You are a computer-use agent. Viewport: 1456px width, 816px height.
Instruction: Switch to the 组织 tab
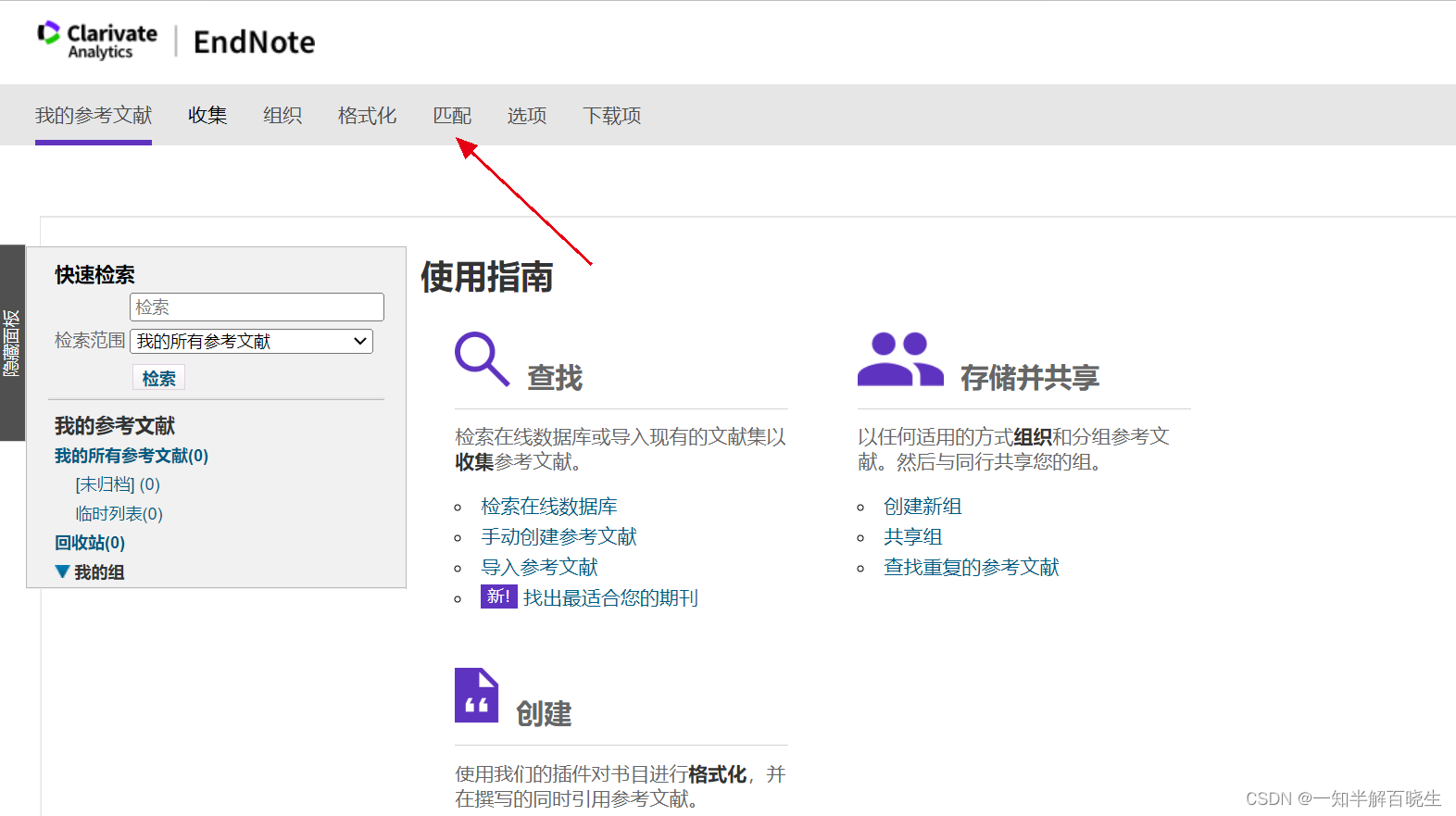282,116
